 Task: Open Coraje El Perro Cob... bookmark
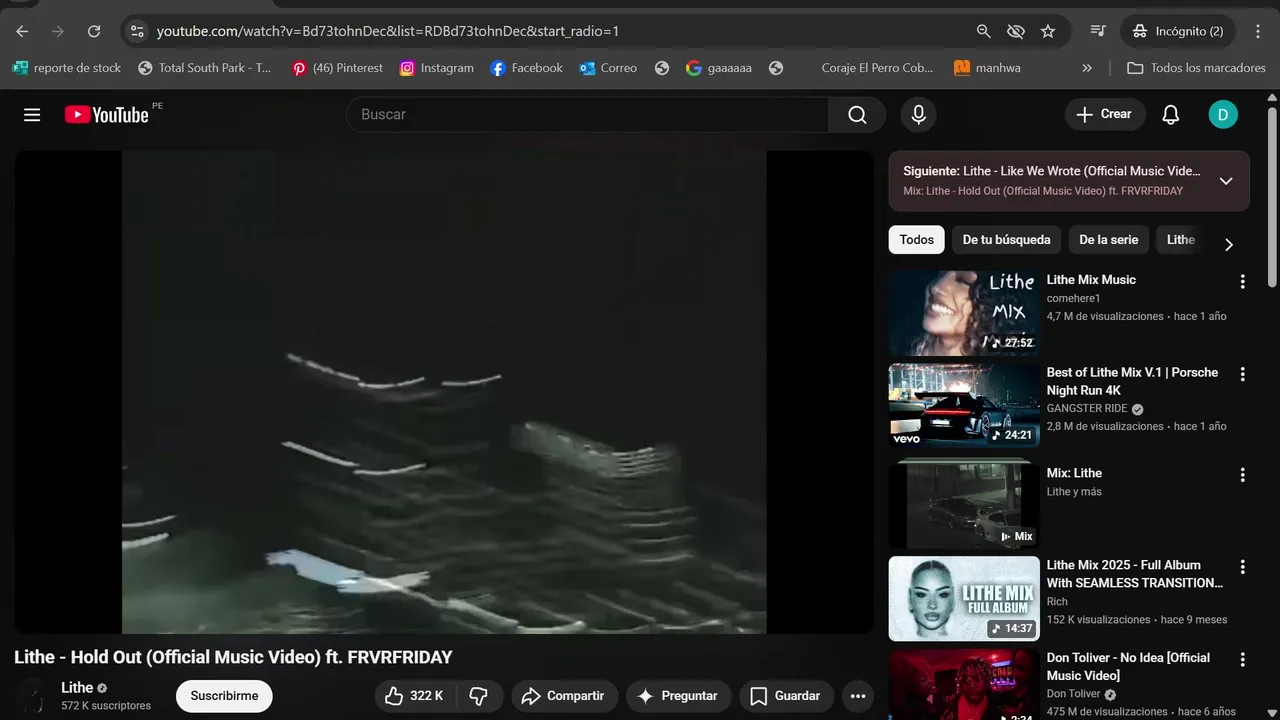click(877, 68)
